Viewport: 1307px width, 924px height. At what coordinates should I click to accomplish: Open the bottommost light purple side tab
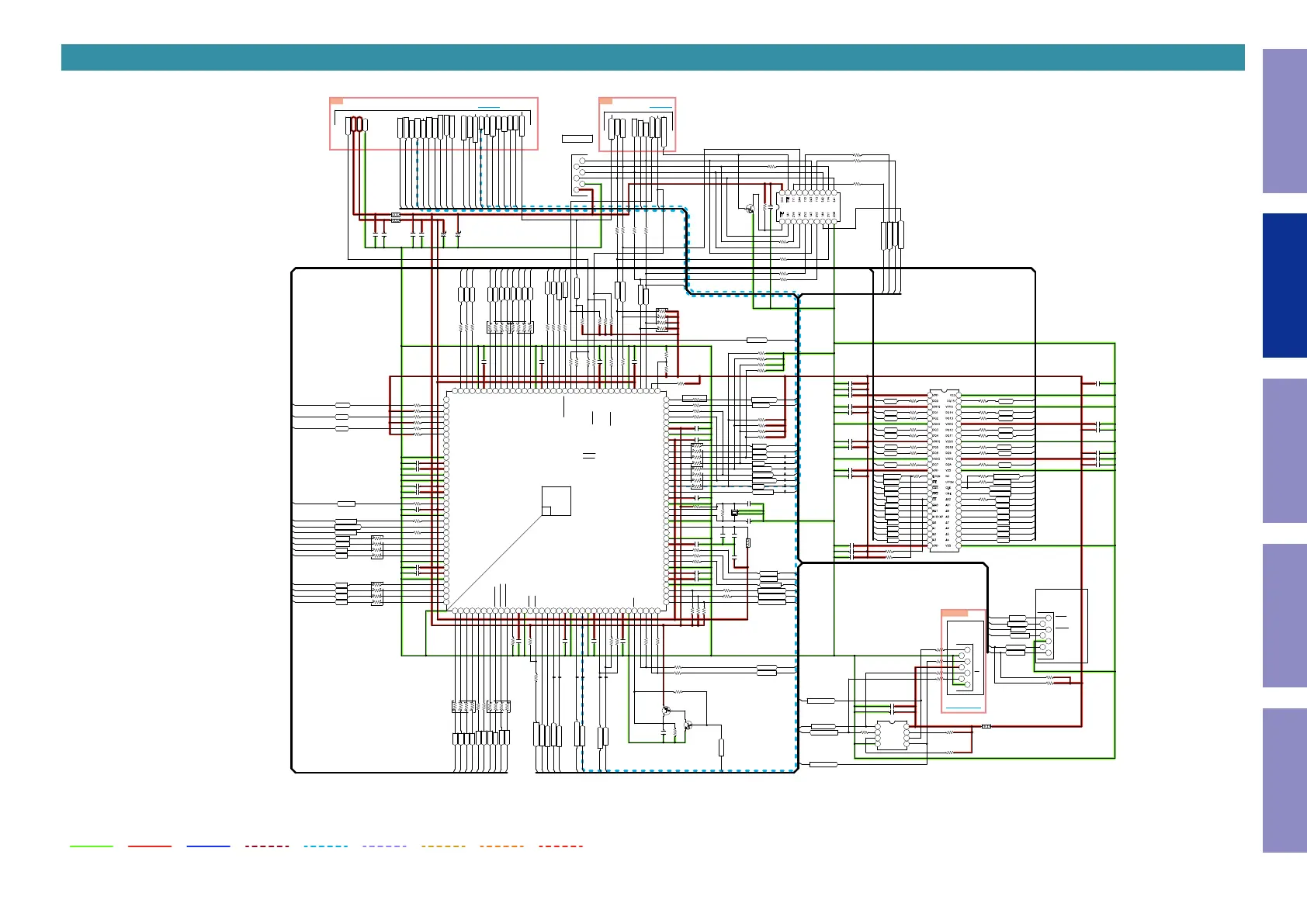click(x=1284, y=780)
